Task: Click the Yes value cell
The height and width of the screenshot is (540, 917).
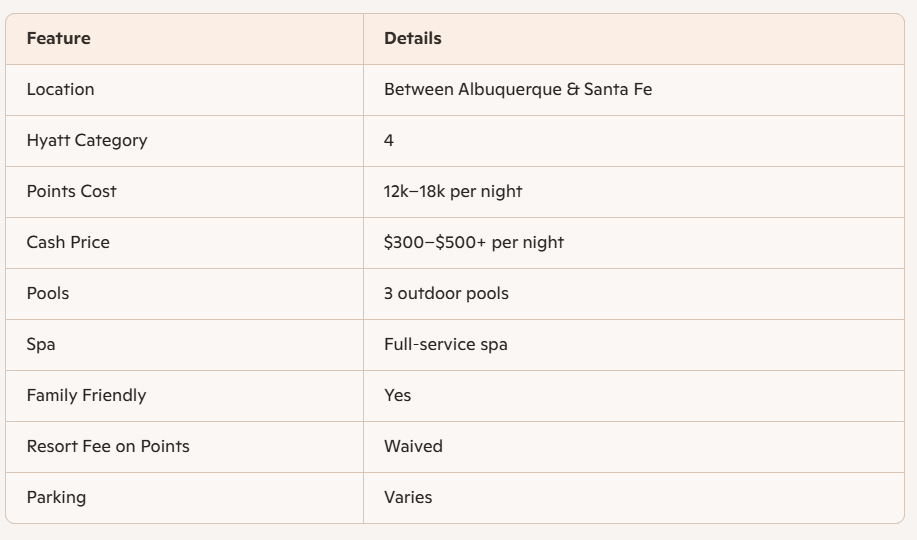Action: 397,395
